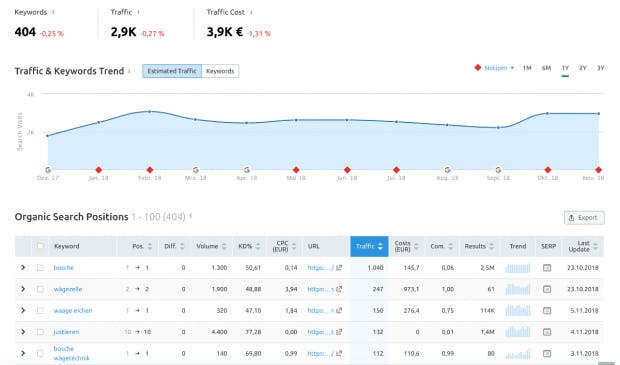Open the SERP snapshot icon for waage eichen row
The image size is (620, 365).
(x=547, y=310)
